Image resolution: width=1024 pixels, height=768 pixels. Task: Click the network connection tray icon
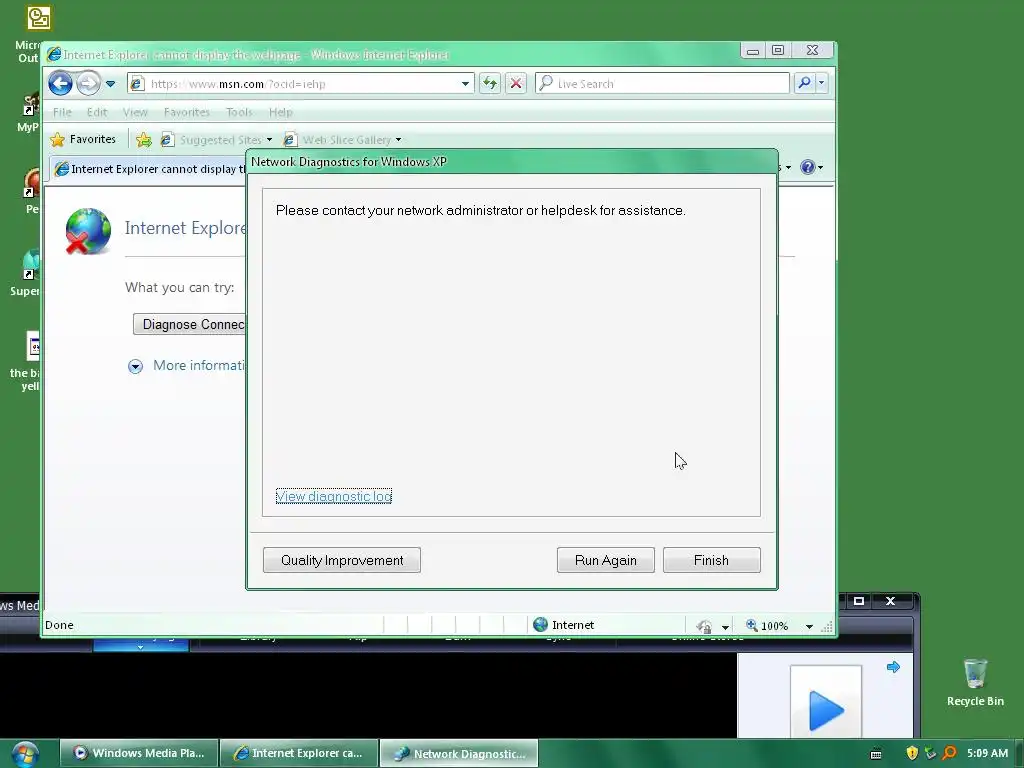click(931, 753)
